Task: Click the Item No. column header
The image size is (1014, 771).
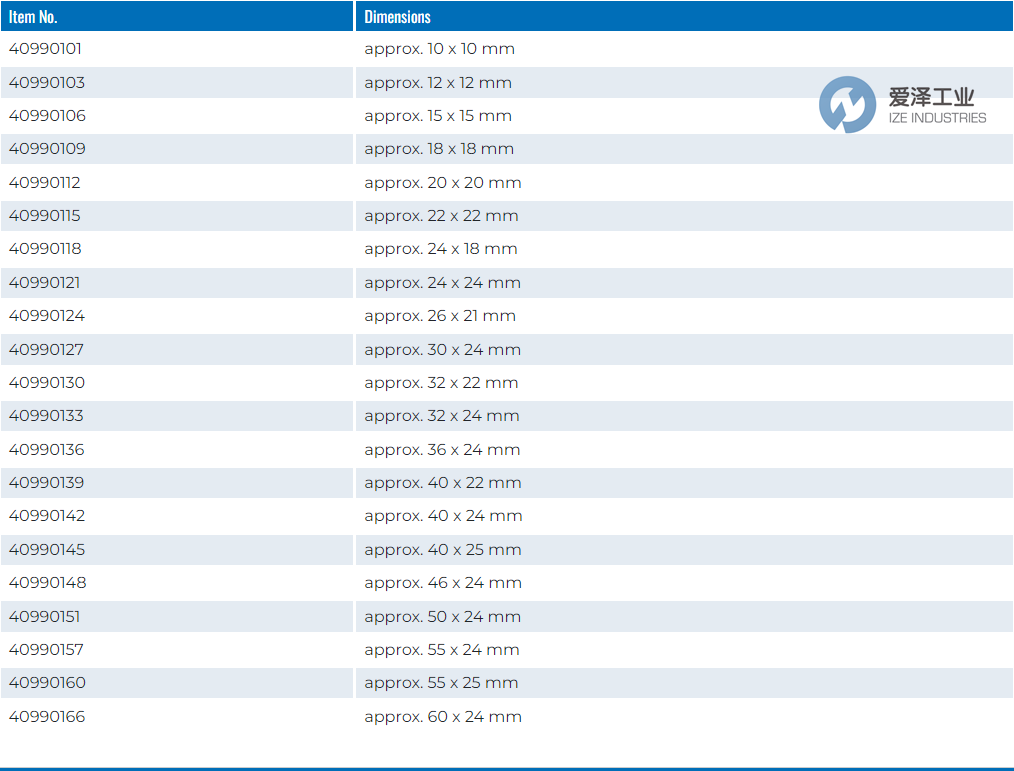Action: [34, 17]
